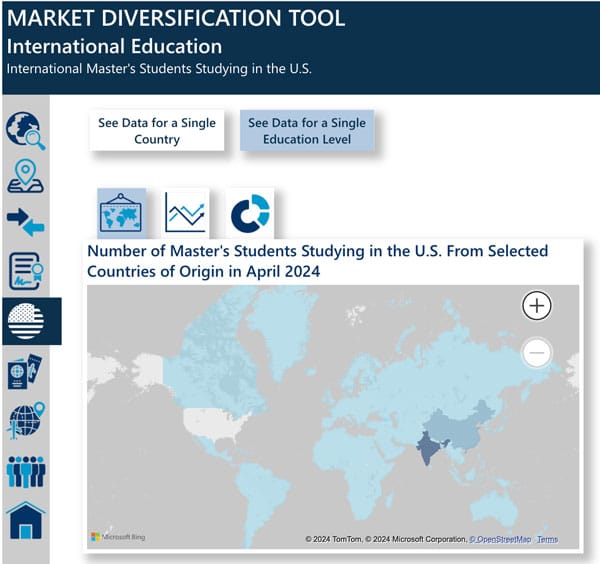
Task: Switch to the line chart trend view
Action: coord(186,213)
